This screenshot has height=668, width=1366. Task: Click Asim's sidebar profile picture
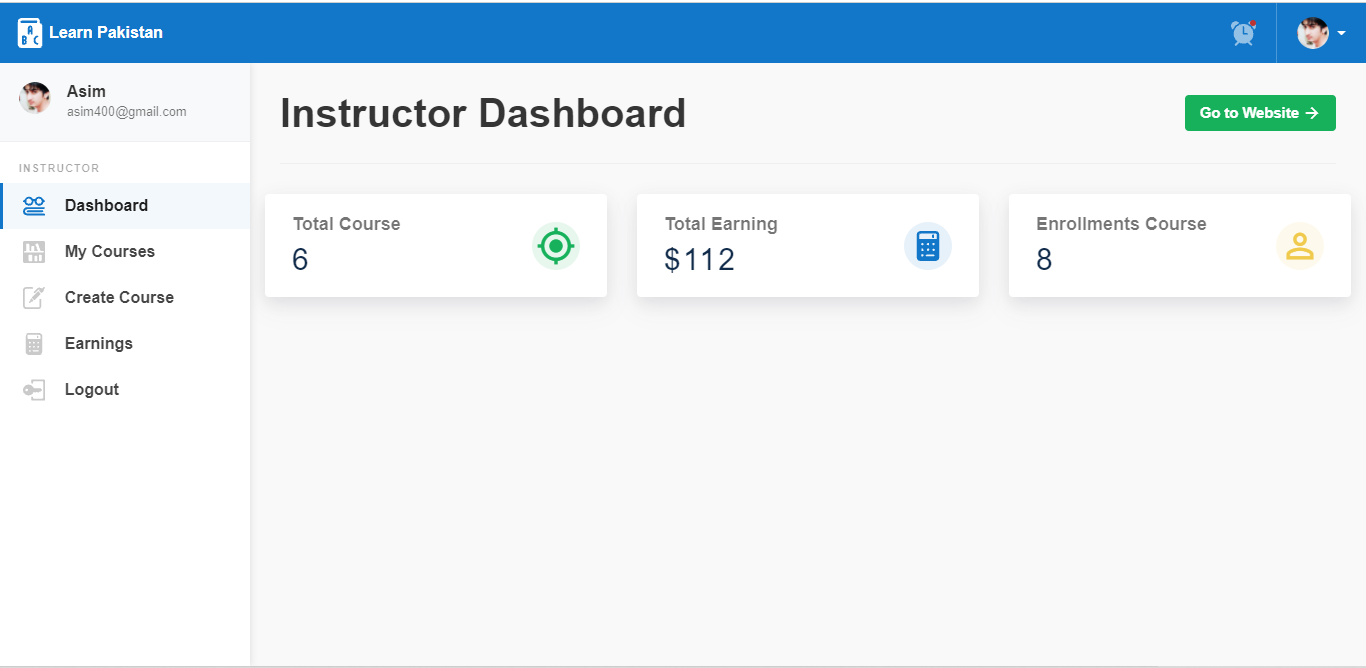click(35, 98)
